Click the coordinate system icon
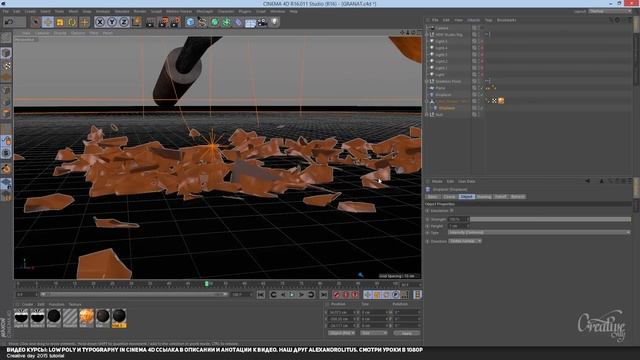The height and width of the screenshot is (360, 640). pos(136,22)
